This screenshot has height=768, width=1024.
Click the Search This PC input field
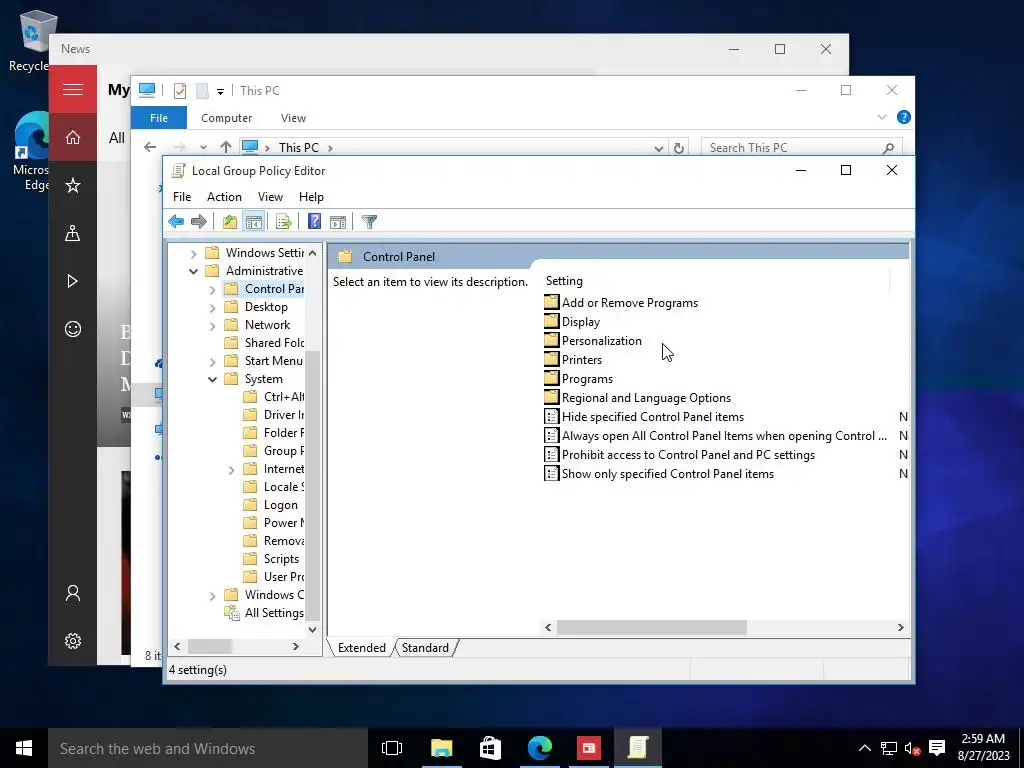coord(801,148)
